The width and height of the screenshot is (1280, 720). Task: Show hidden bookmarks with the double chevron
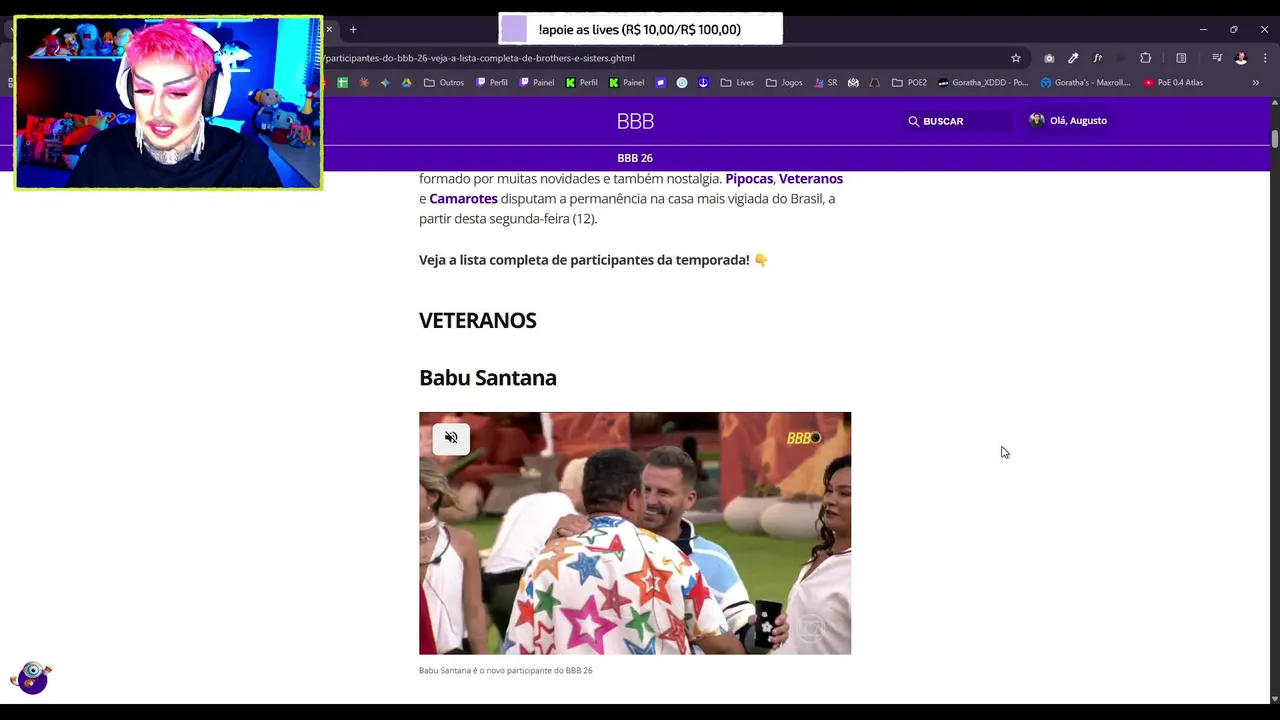point(1256,83)
